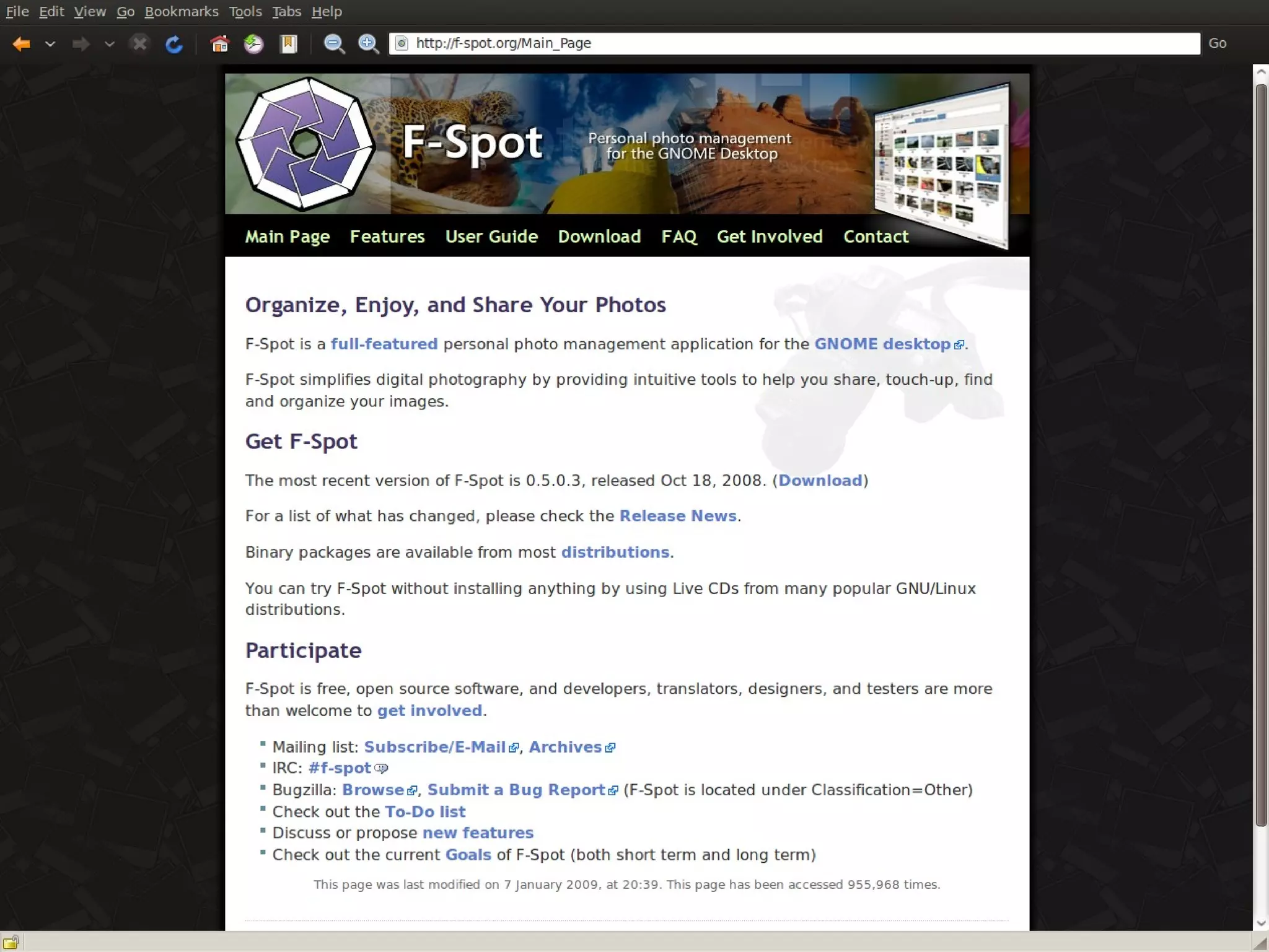Click the Submit a Bug Report link
The width and height of the screenshot is (1269, 952).
click(x=516, y=790)
